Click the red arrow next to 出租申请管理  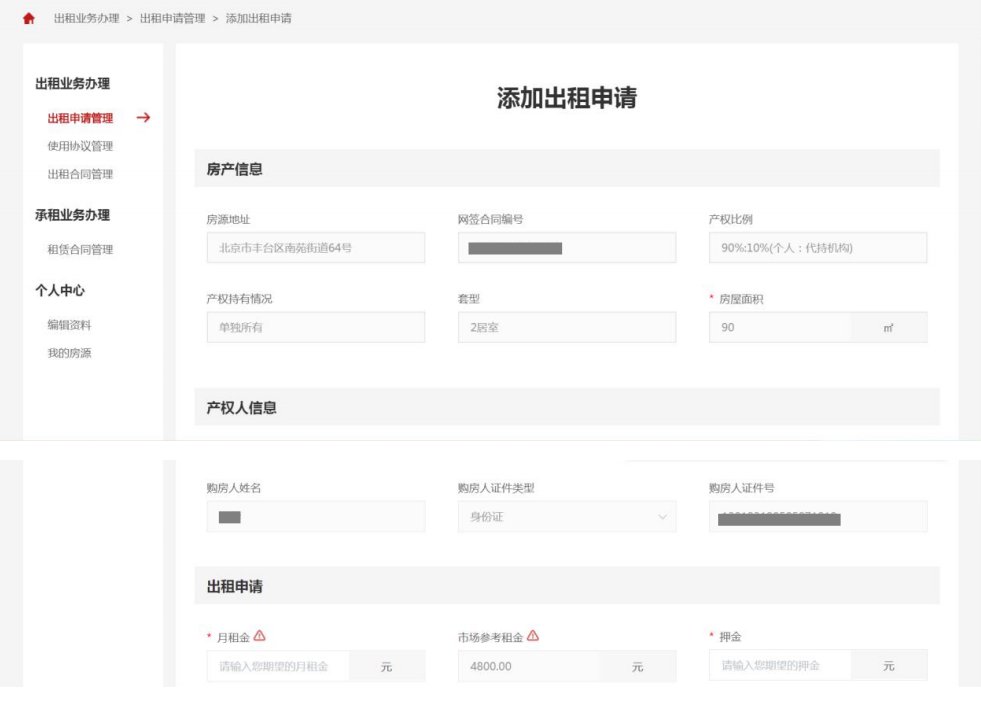(143, 118)
